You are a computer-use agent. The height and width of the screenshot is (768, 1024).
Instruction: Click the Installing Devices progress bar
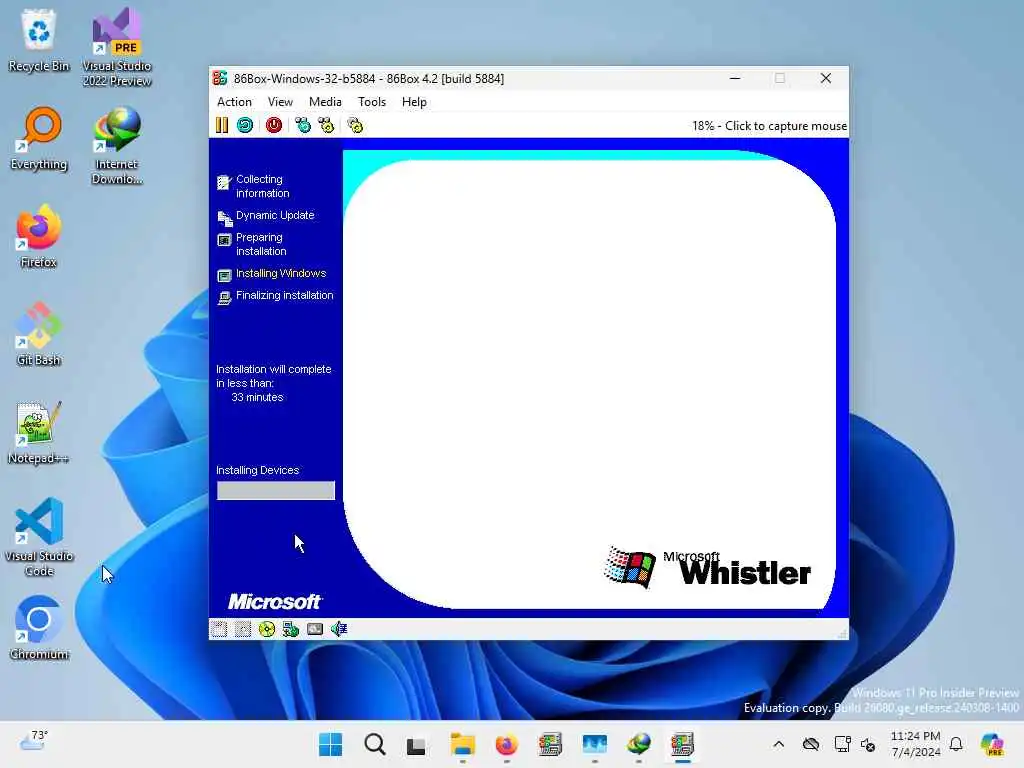276,490
